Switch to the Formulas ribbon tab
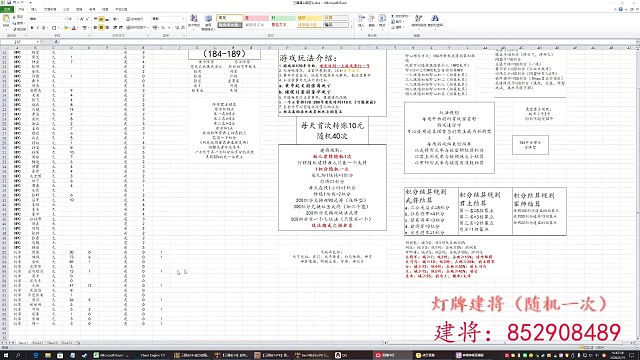The width and height of the screenshot is (640, 360). pos(66,9)
